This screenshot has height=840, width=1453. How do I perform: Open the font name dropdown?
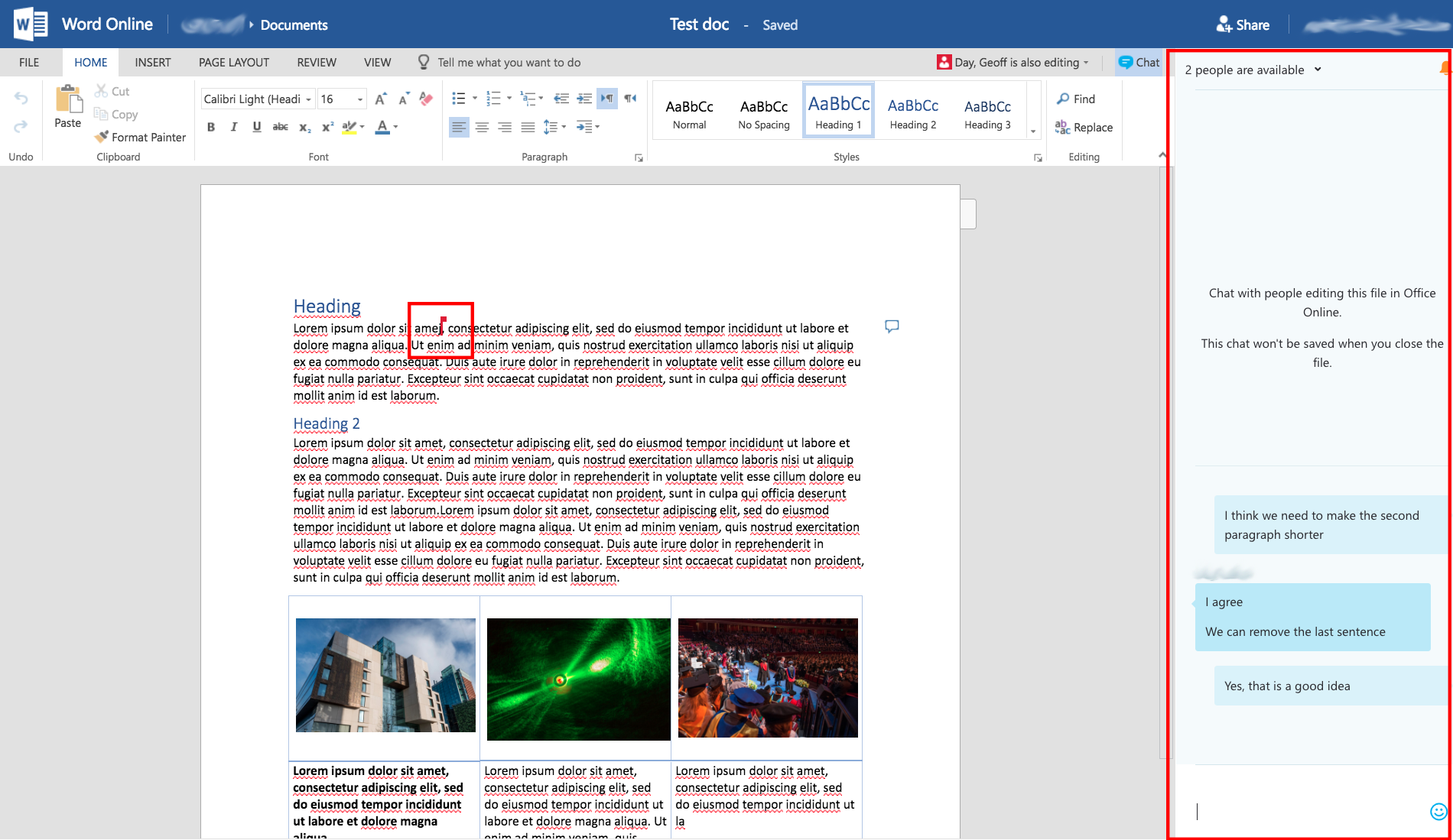coord(309,99)
